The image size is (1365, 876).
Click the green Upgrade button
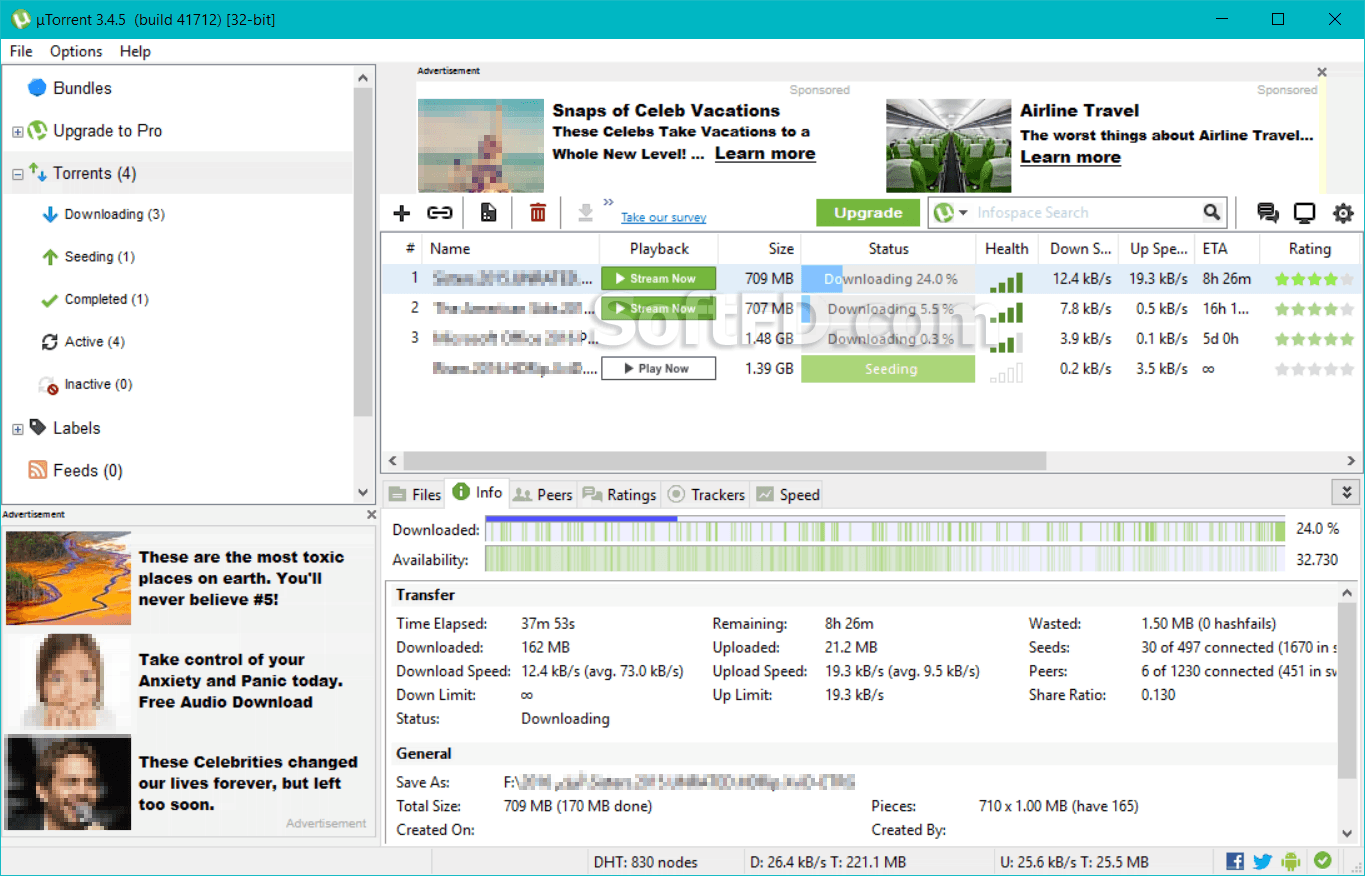tap(868, 212)
